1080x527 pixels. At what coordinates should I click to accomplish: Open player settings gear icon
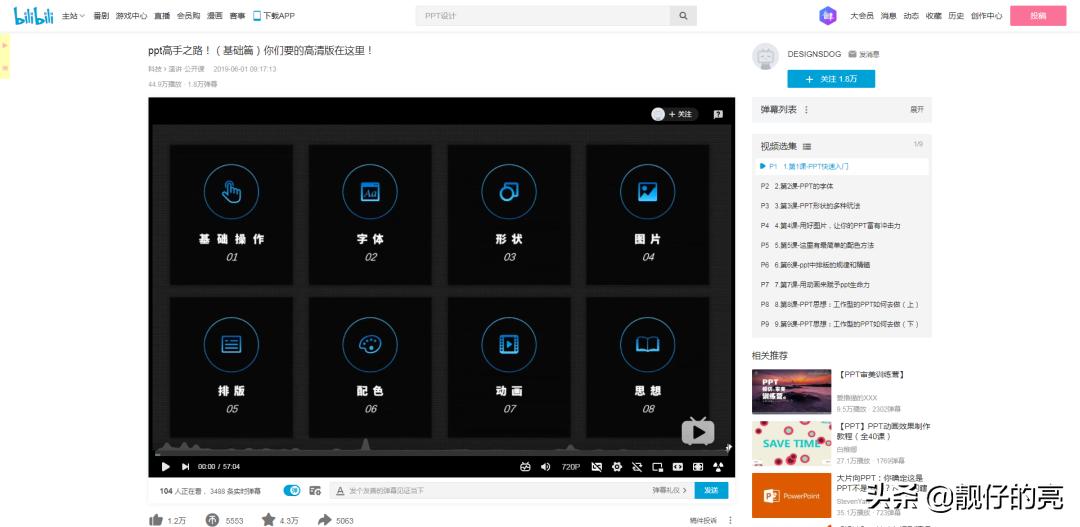click(616, 466)
